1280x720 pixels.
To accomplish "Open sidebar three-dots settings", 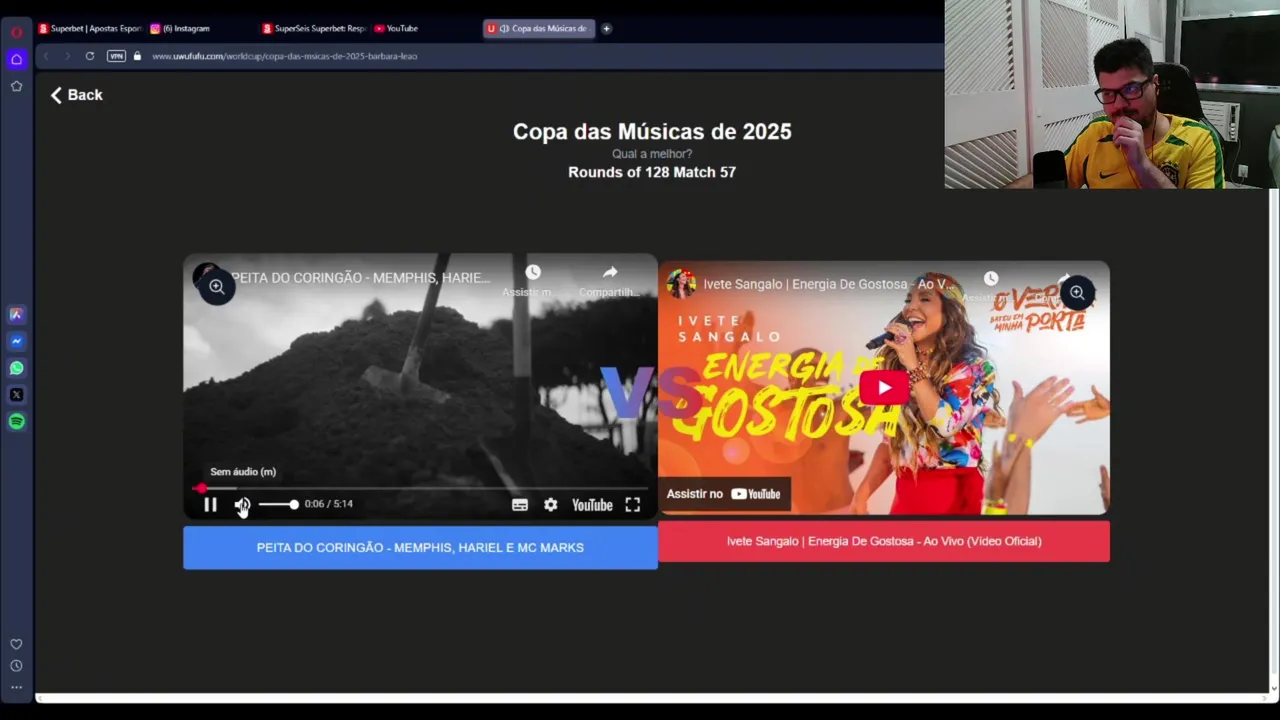I will click(x=16, y=687).
